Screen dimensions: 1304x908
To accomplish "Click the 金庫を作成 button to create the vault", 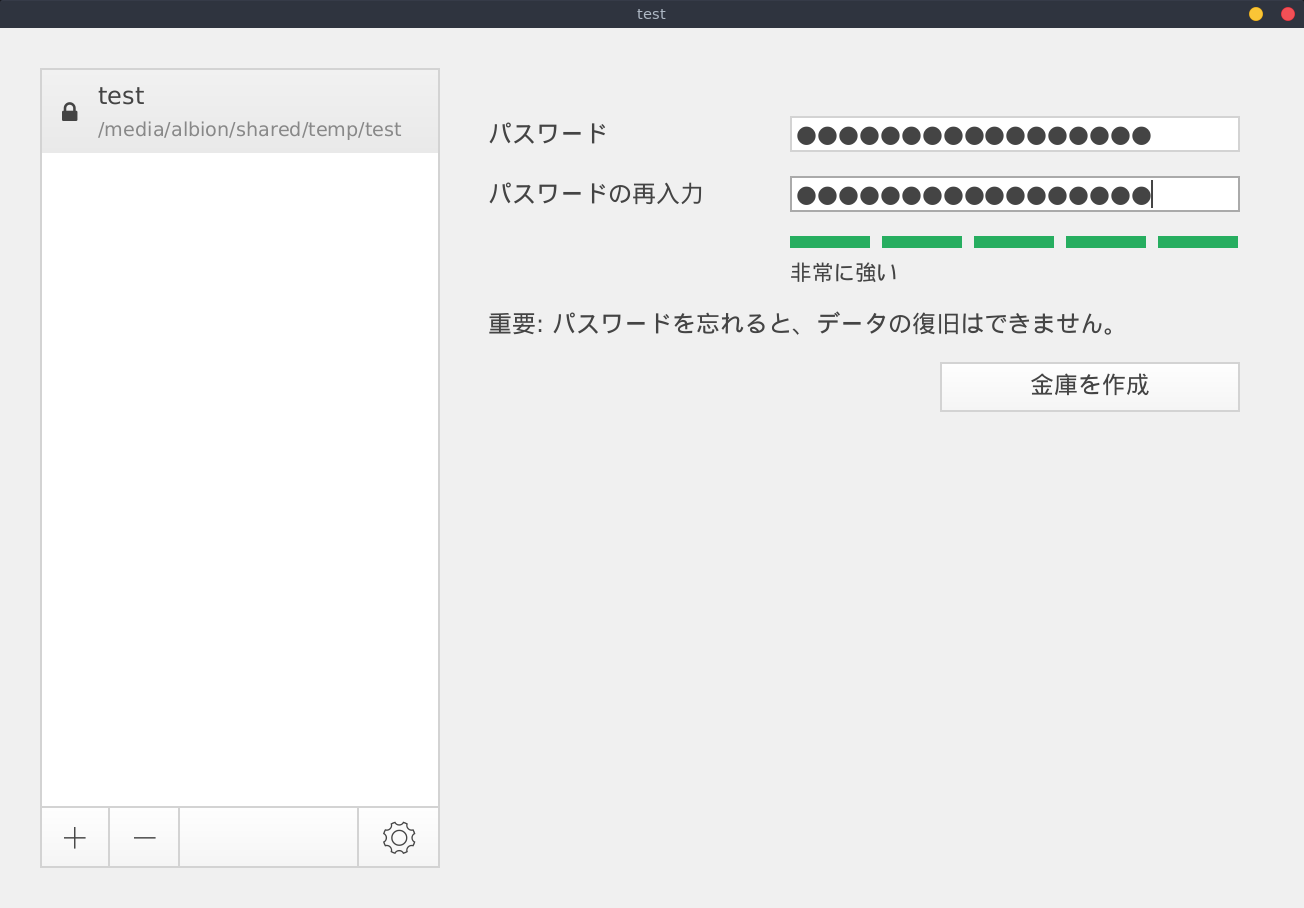I will (x=1089, y=386).
